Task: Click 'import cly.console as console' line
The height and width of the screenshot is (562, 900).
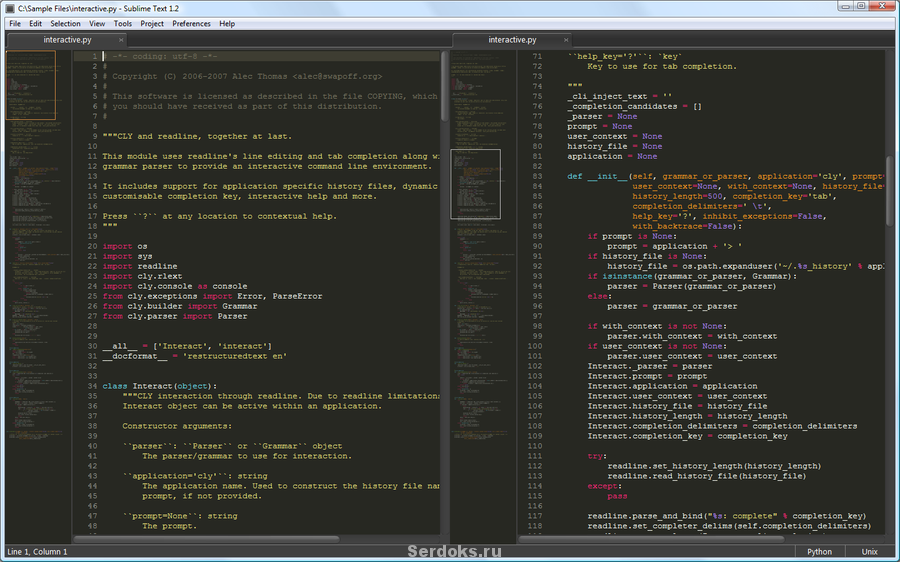Action: (175, 286)
